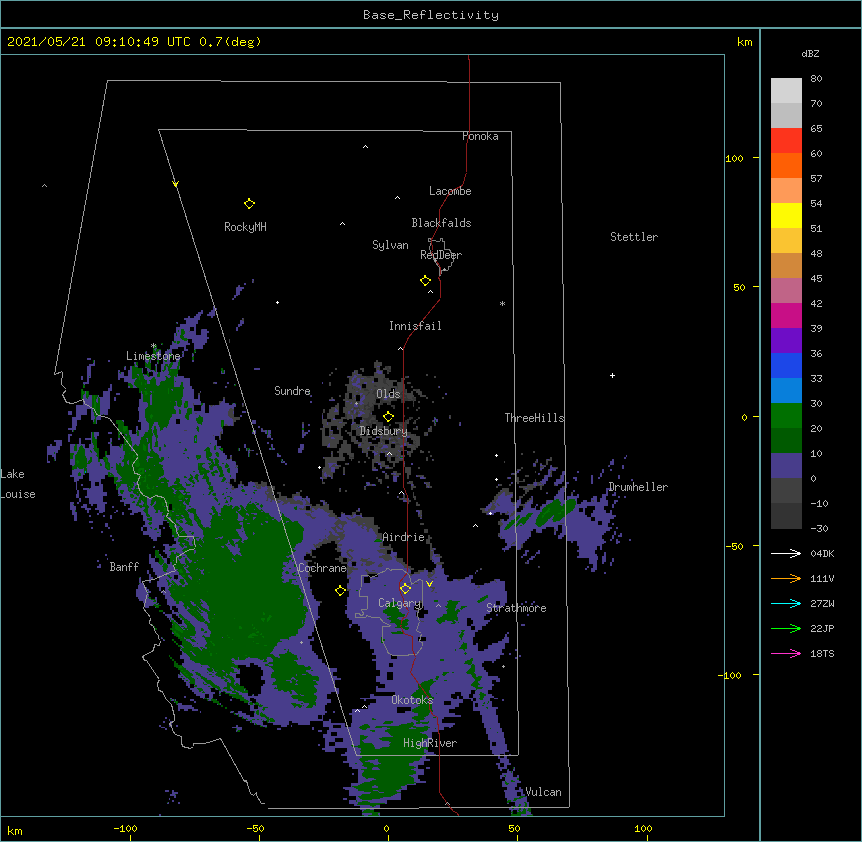
Task: Click the Limestone label
Action: (153, 356)
